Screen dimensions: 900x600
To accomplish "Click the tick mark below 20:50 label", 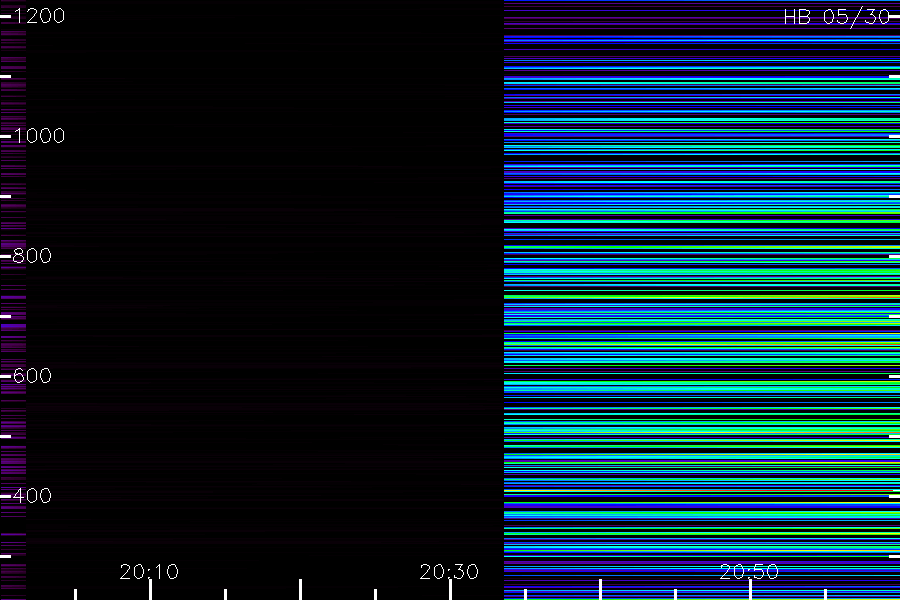I will 750,590.
